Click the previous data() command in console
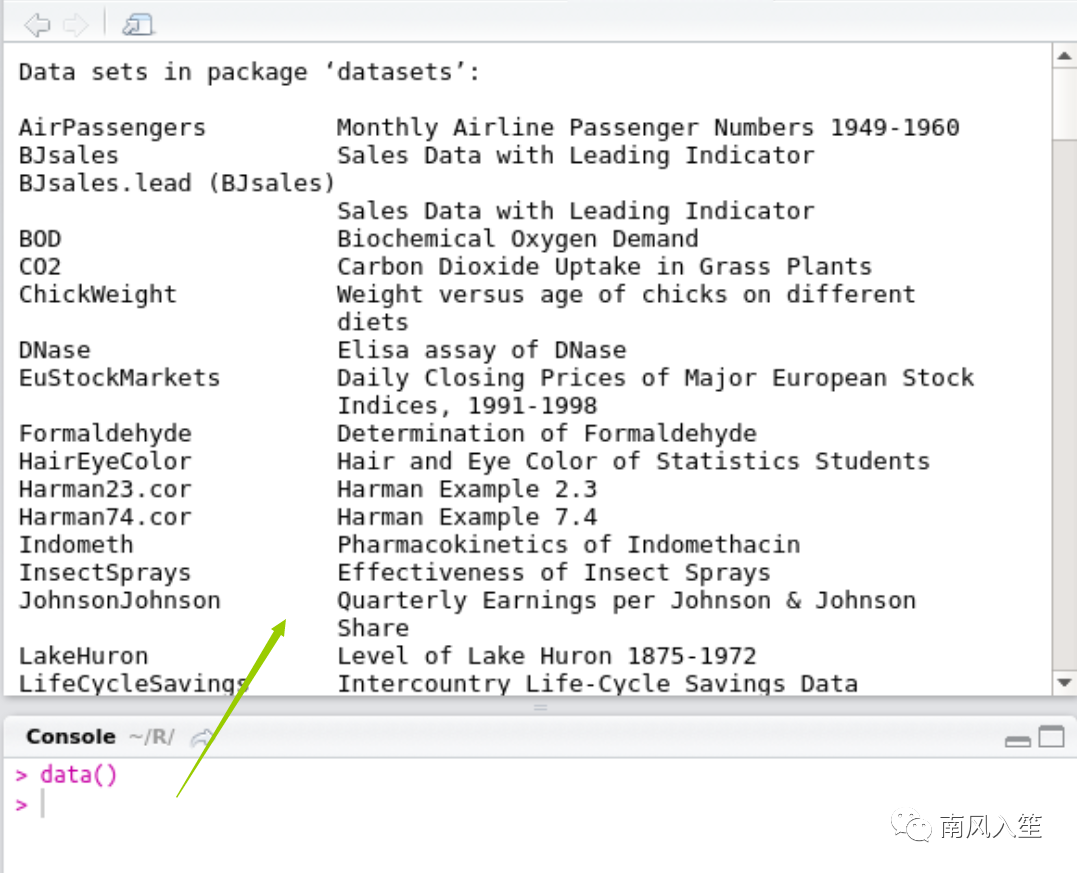Screen dimensions: 1077x873 [78, 775]
